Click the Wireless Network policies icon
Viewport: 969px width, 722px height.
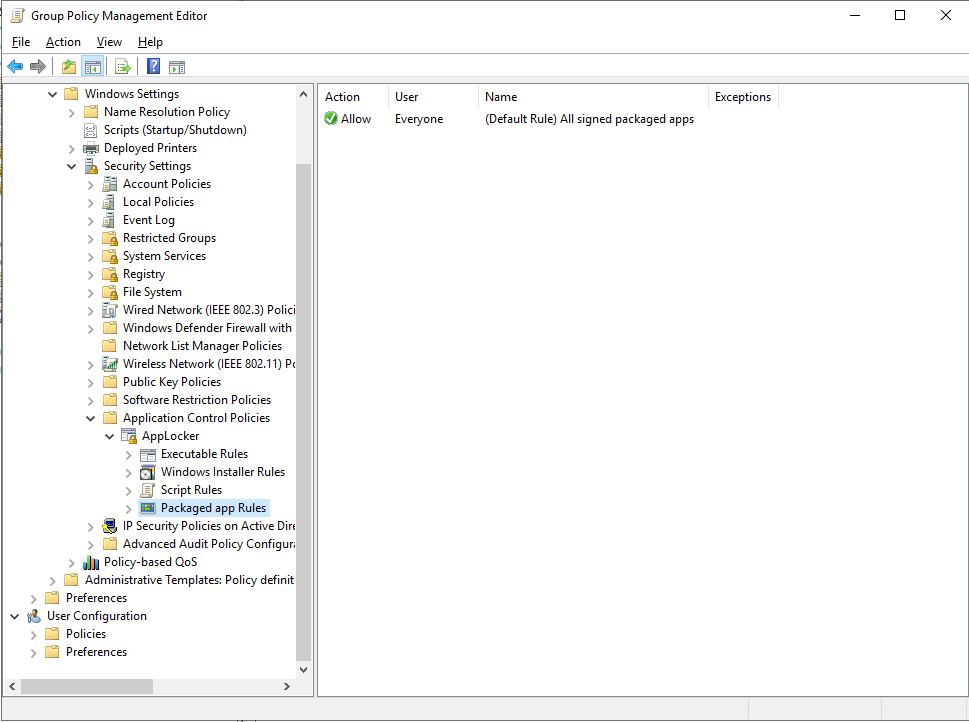point(109,364)
